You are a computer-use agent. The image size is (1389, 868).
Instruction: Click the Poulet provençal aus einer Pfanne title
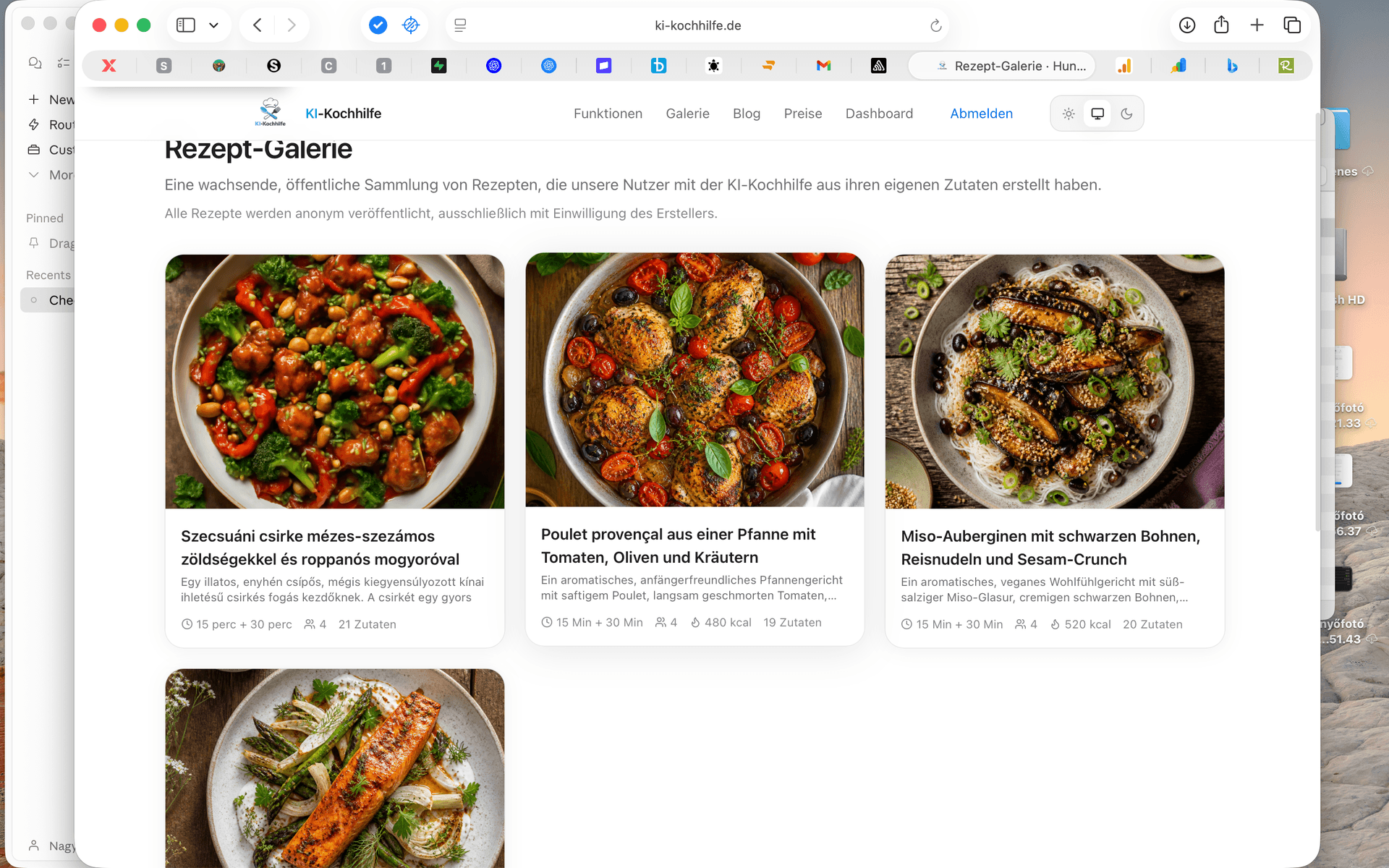pos(678,545)
